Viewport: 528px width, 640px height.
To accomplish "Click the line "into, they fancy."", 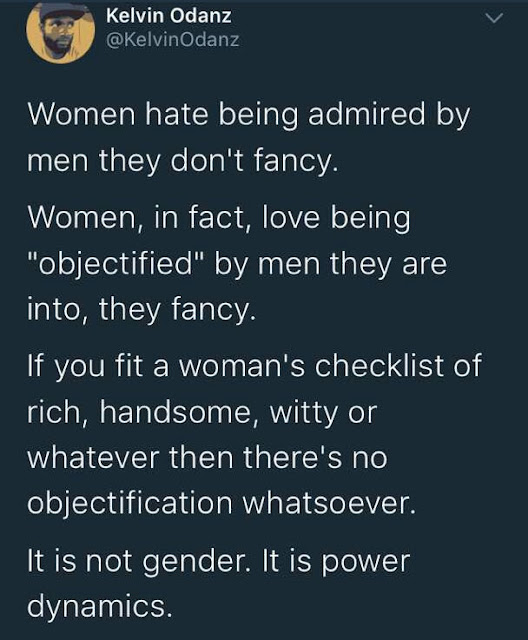I will pos(142,309).
